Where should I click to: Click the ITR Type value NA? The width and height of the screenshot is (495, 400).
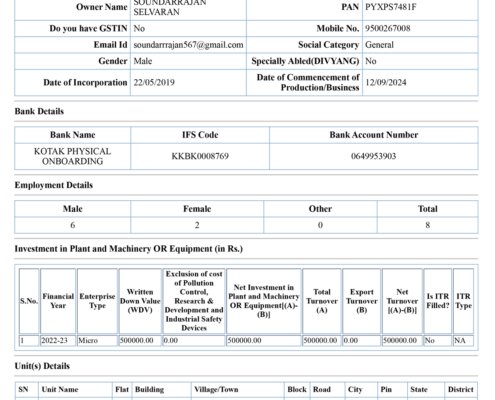click(460, 340)
